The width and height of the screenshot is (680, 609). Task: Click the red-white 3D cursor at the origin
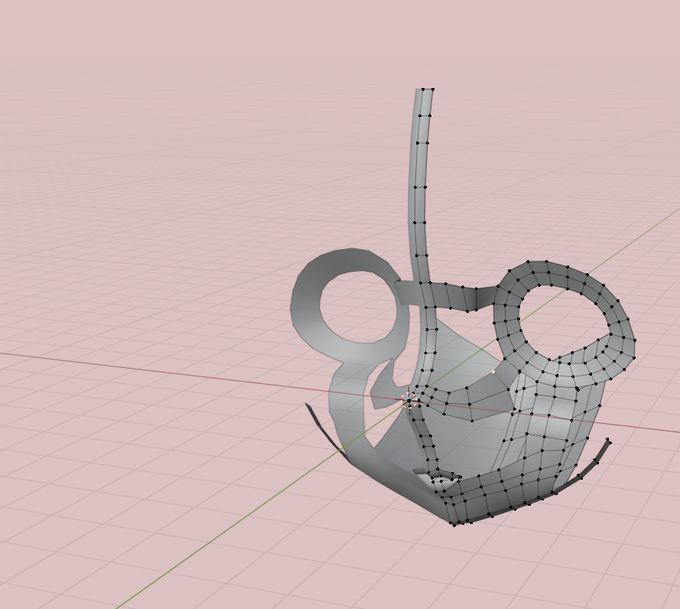click(x=409, y=401)
